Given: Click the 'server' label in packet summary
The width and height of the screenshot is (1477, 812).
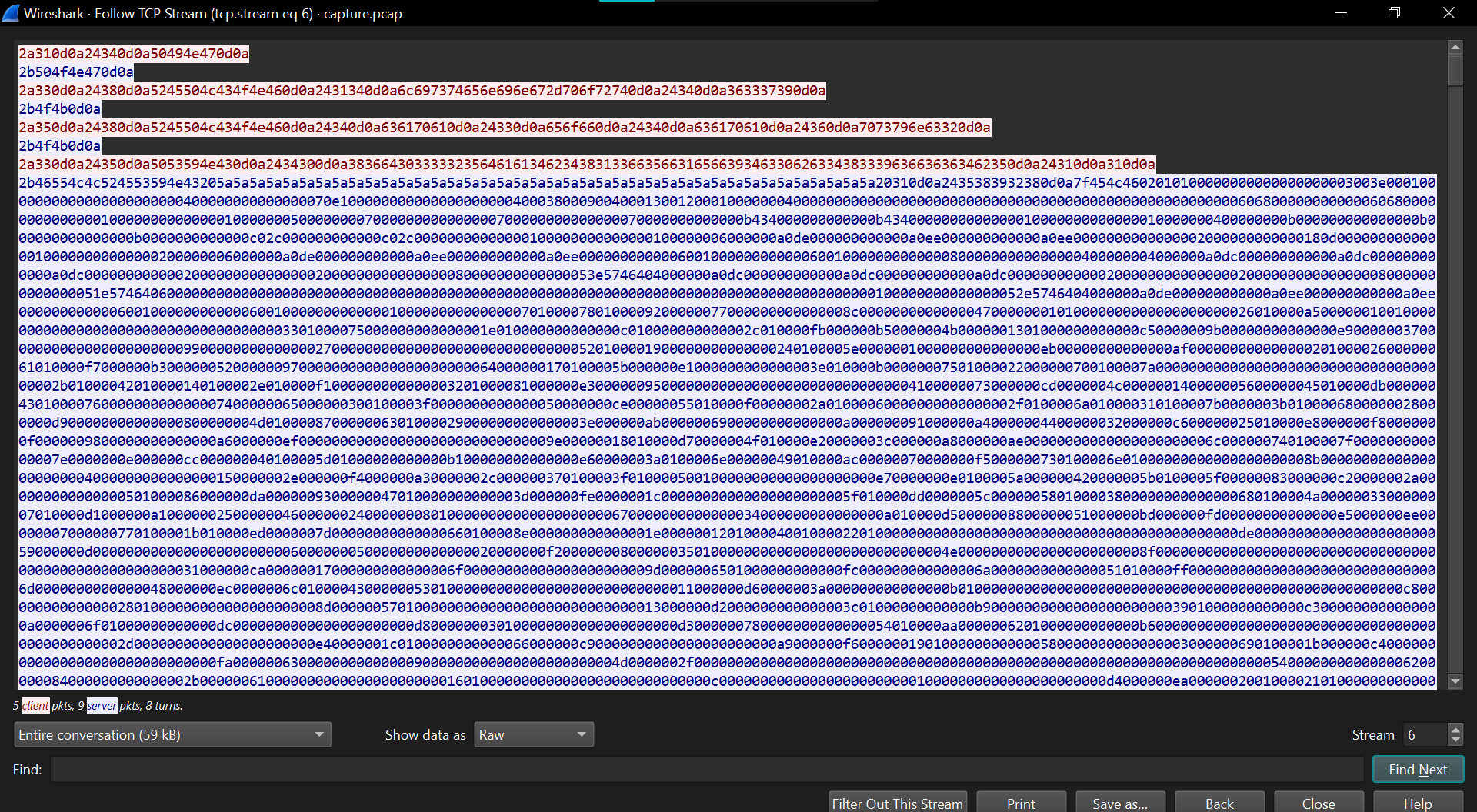Looking at the screenshot, I should pos(102,705).
